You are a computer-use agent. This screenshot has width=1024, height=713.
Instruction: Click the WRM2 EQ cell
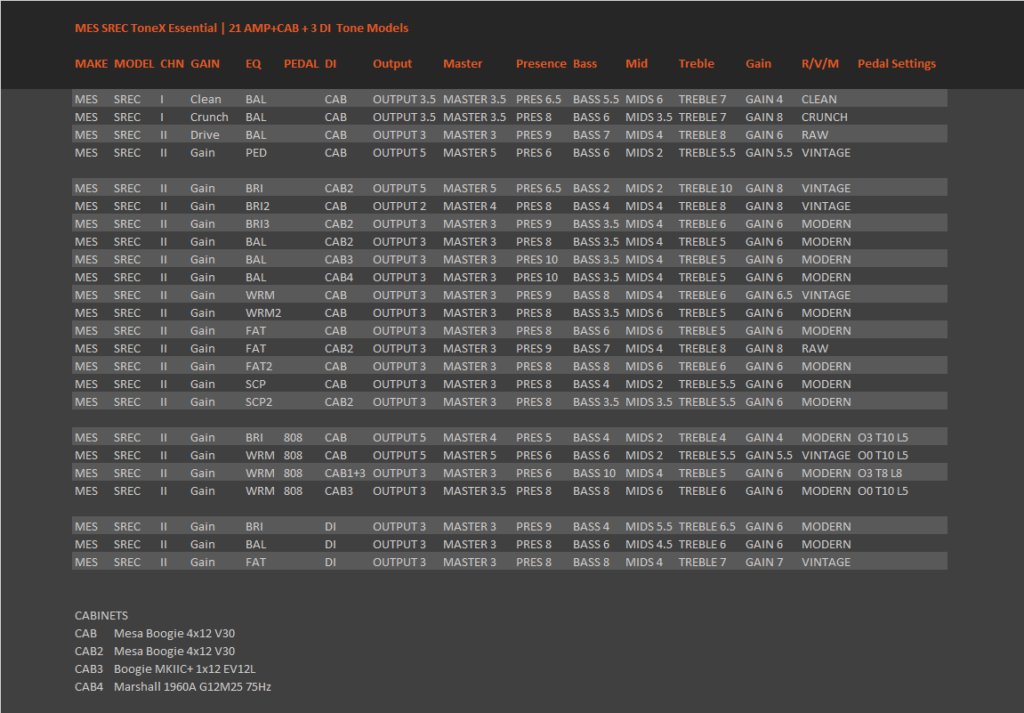[263, 313]
